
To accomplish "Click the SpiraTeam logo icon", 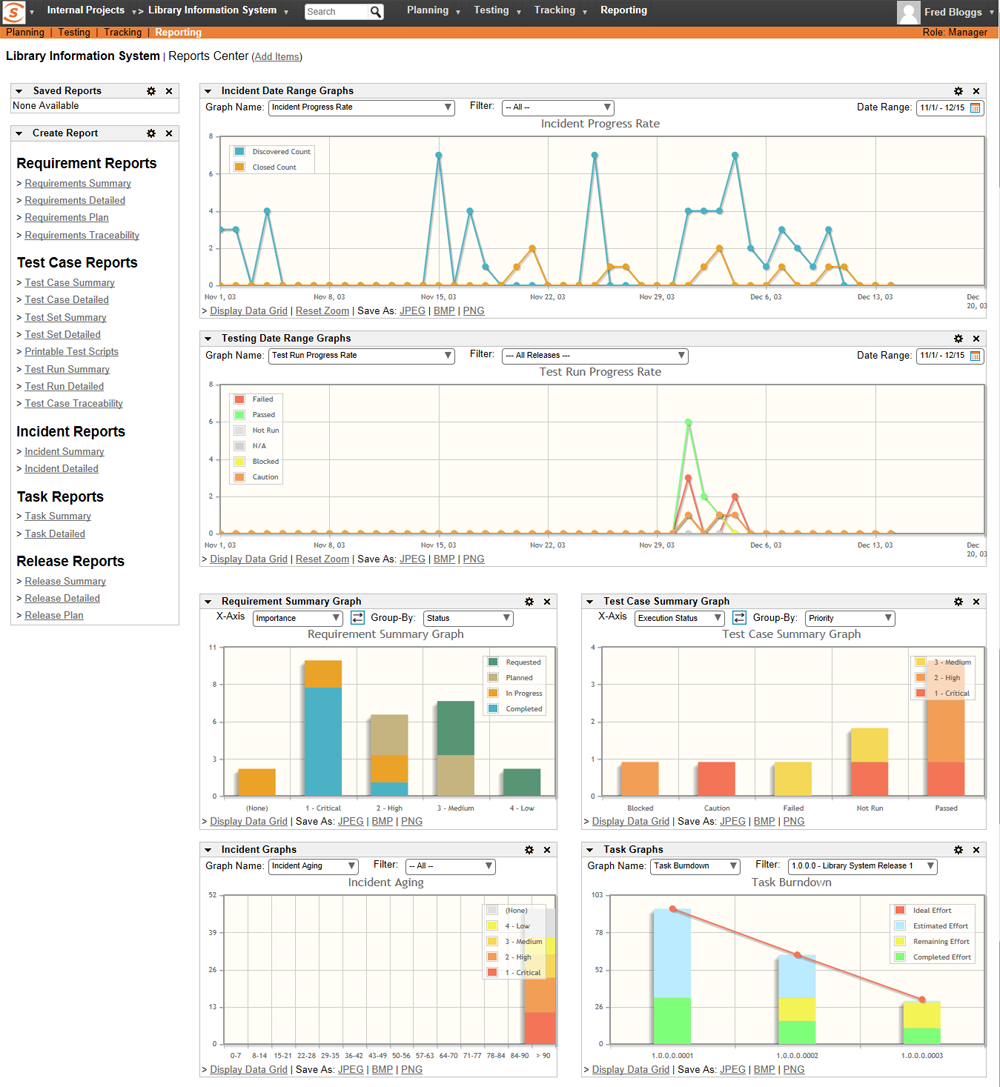I will (x=14, y=12).
